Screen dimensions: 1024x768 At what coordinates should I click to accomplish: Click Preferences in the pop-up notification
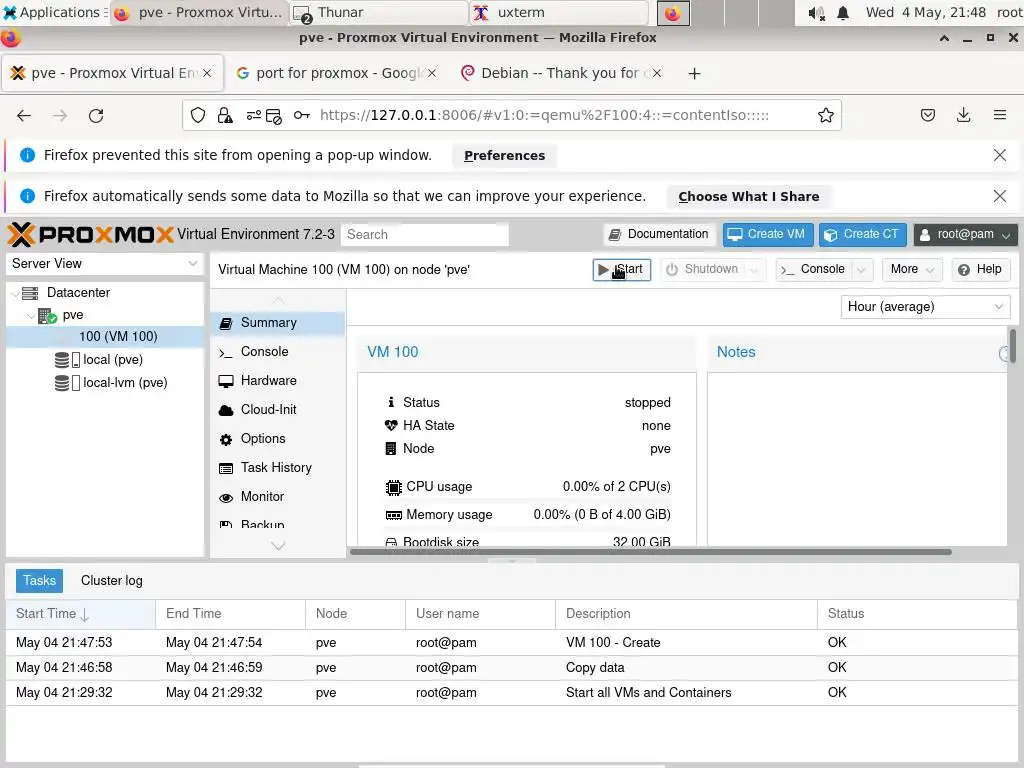point(504,155)
